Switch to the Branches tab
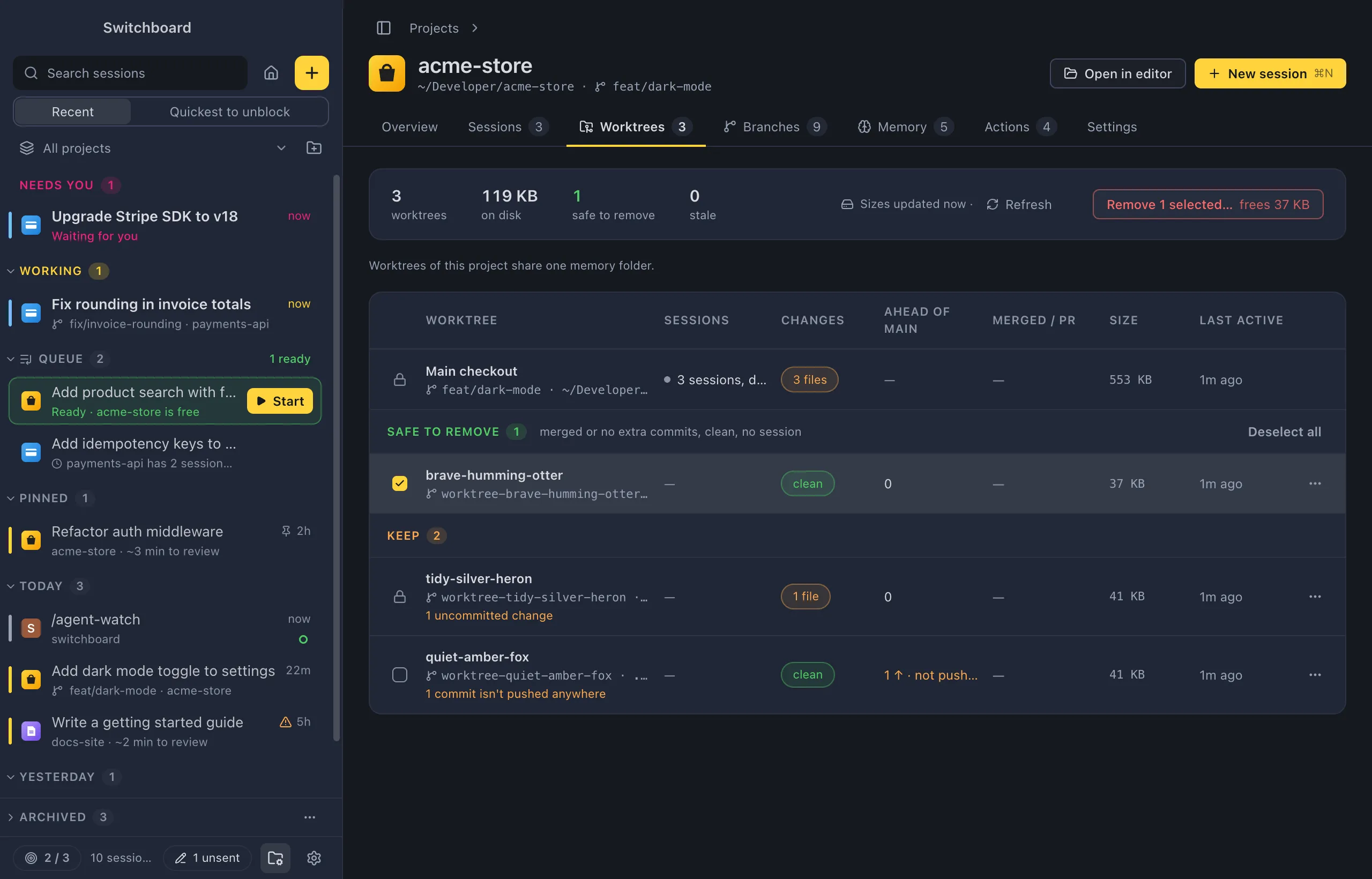 [775, 126]
